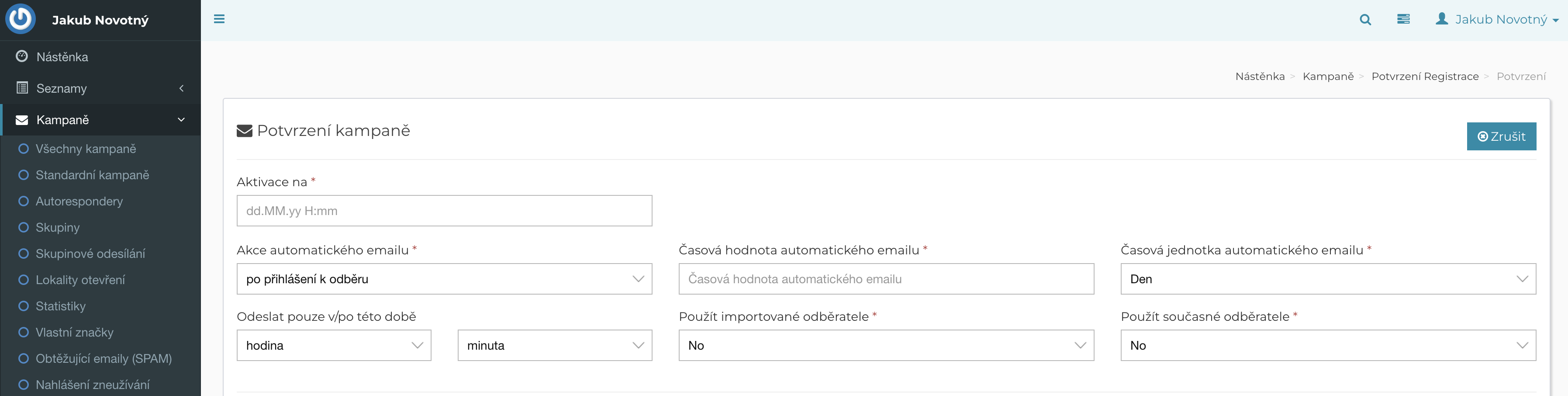Click the power logo icon
1568x396 pixels.
[21, 19]
